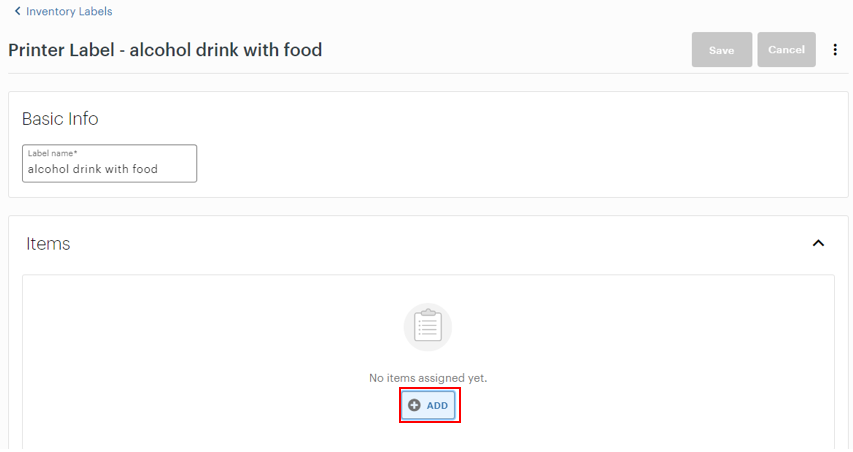
Task: Click the "No items assigned yet." message
Action: coord(428,378)
